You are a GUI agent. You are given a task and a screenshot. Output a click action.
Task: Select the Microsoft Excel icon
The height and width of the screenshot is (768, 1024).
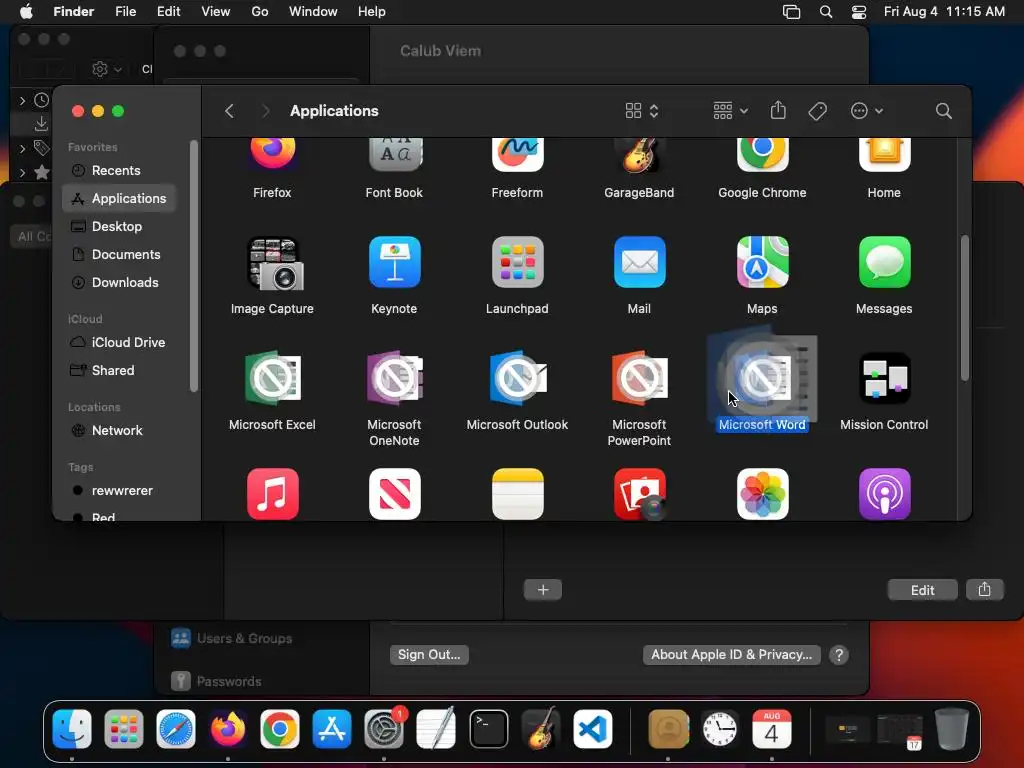click(x=273, y=377)
